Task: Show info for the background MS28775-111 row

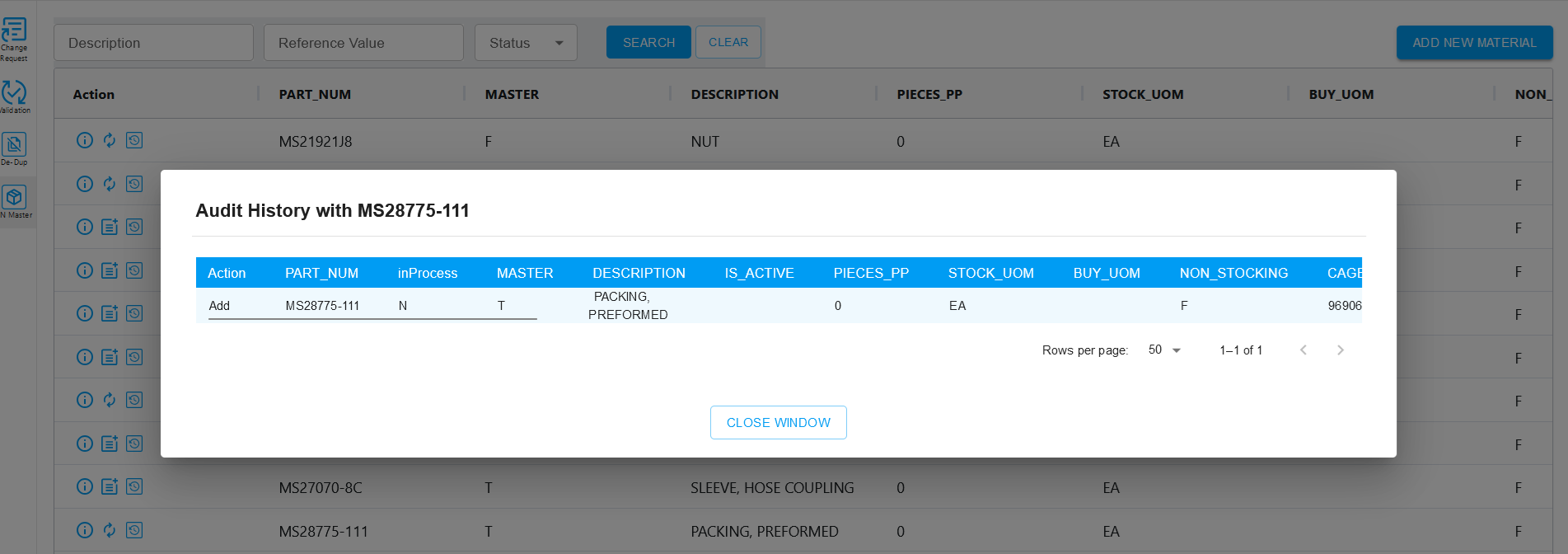Action: (x=85, y=530)
